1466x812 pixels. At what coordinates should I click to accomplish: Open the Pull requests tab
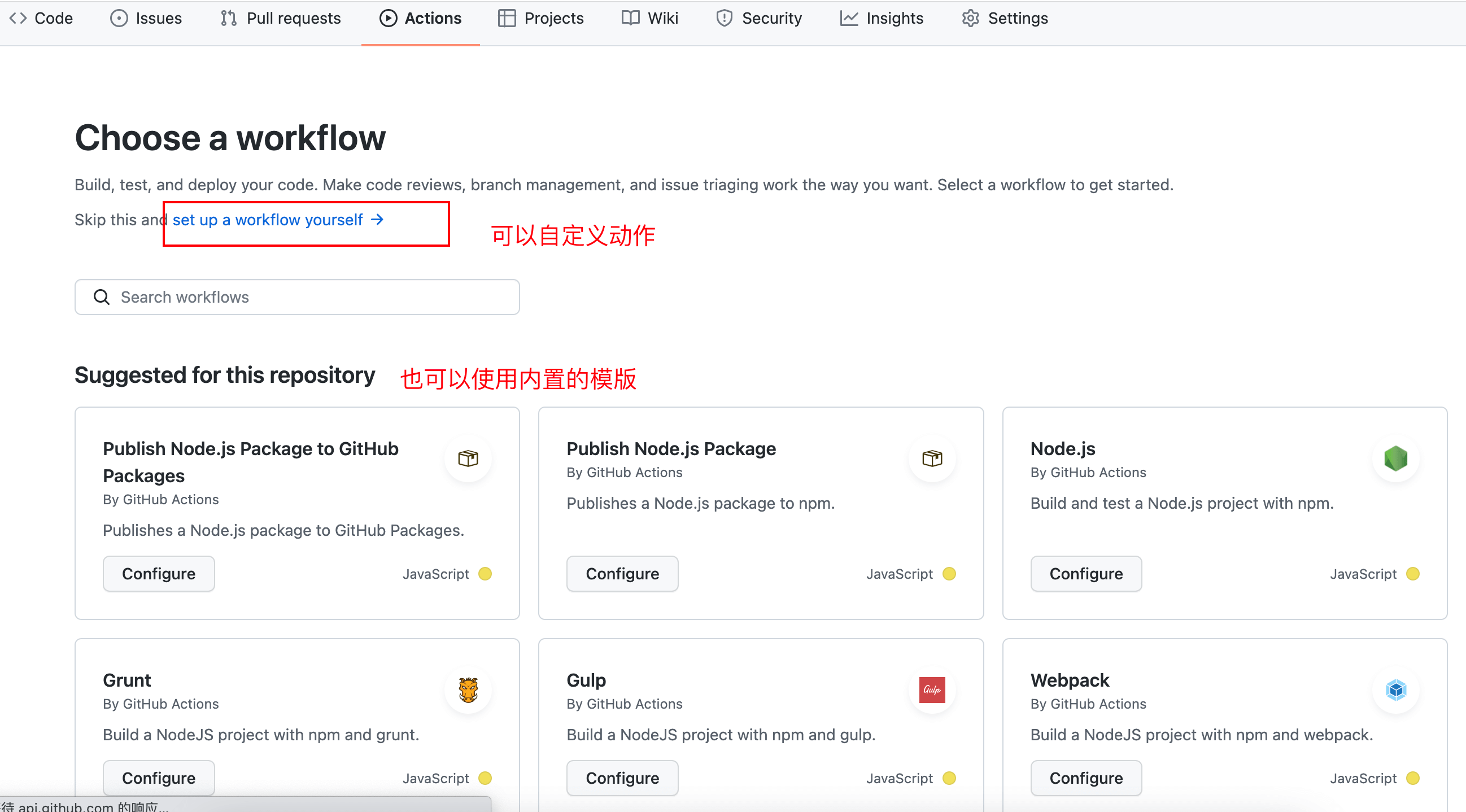point(281,18)
